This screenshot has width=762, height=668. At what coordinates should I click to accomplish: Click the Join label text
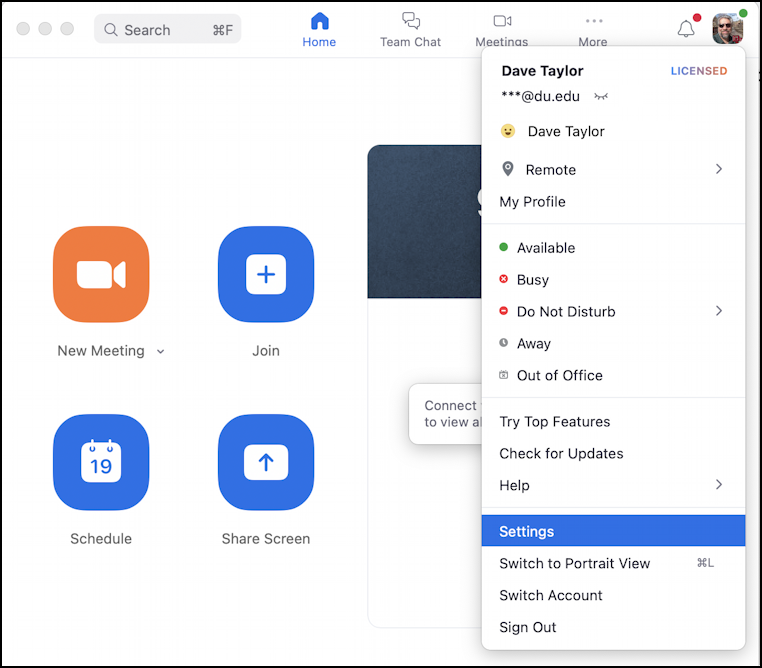(266, 351)
